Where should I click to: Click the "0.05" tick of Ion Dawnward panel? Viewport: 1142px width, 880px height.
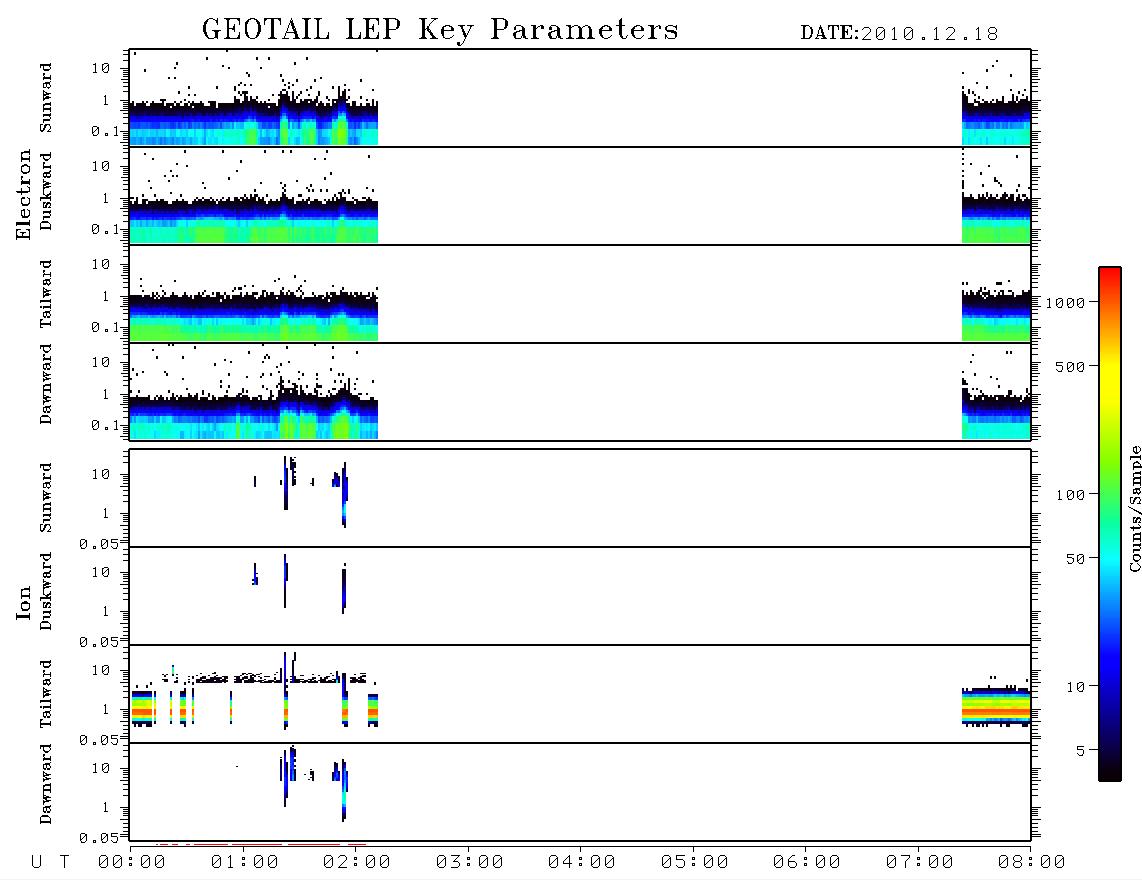[99, 838]
